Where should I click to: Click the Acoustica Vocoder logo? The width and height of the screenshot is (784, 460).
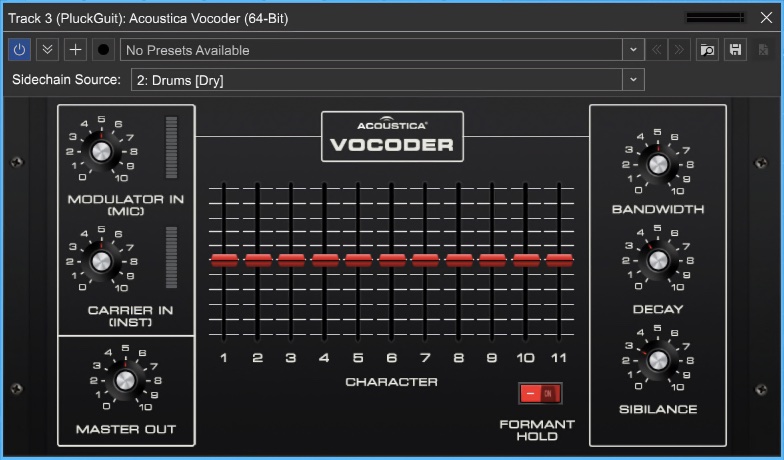click(392, 136)
